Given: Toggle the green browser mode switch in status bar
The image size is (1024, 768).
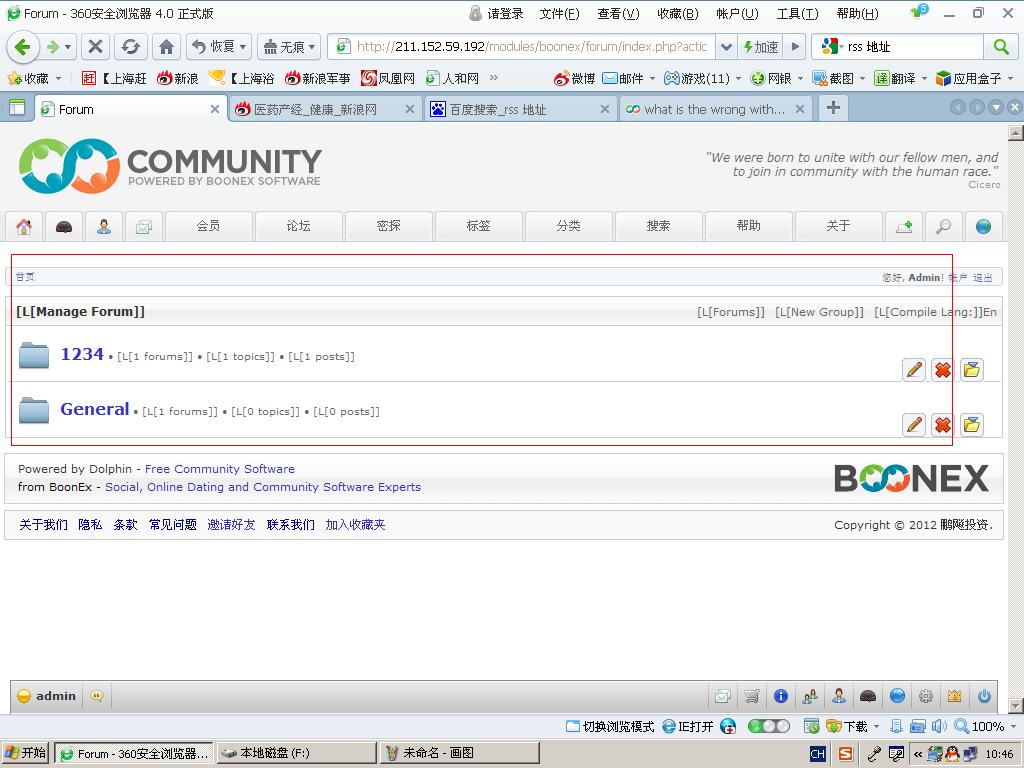Looking at the screenshot, I should point(768,726).
